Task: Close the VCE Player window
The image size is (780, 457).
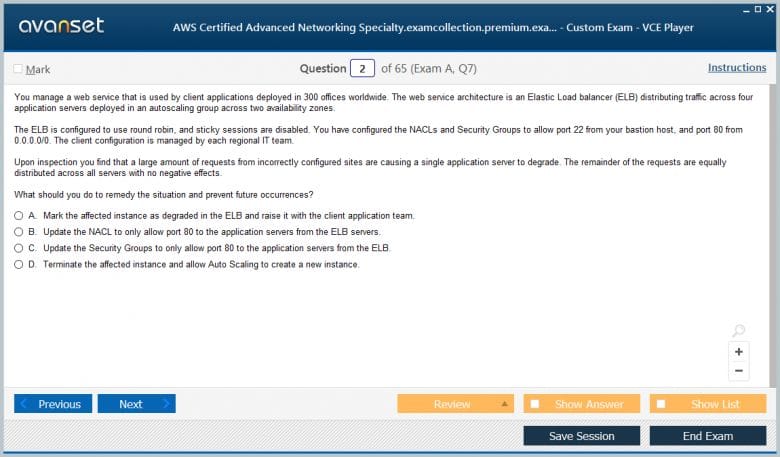Action: click(769, 8)
